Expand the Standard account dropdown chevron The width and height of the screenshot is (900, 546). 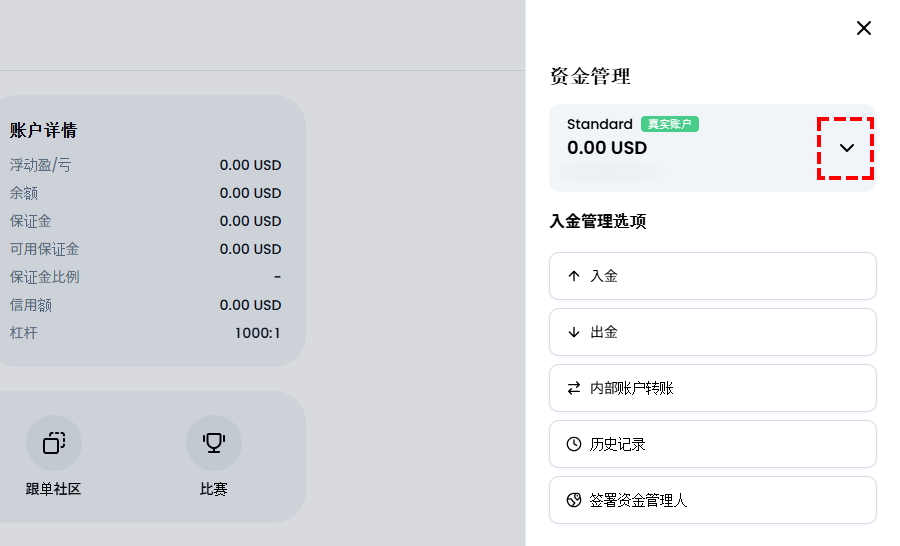[x=847, y=148]
